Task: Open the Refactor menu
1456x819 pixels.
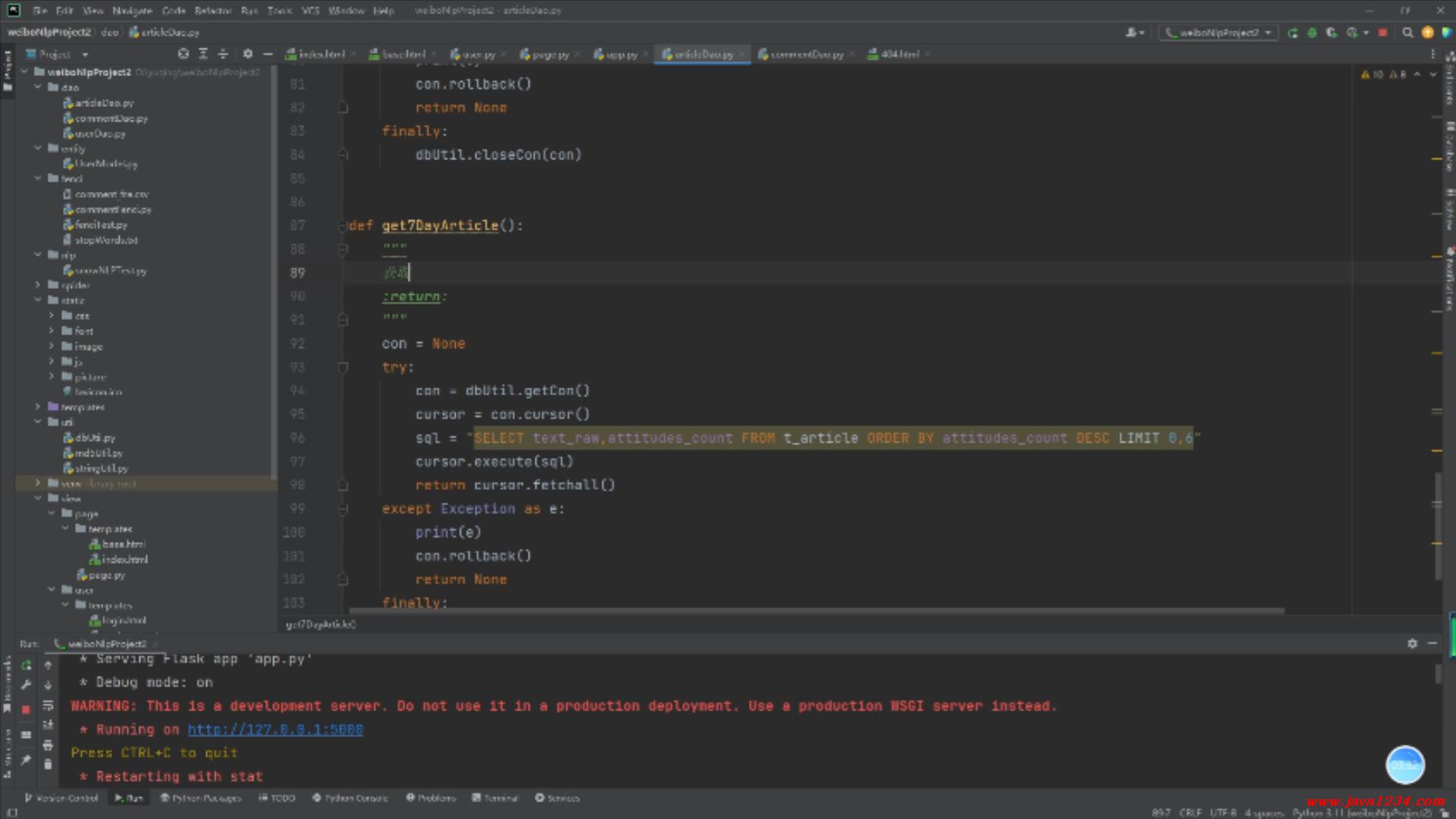Action: click(x=212, y=11)
